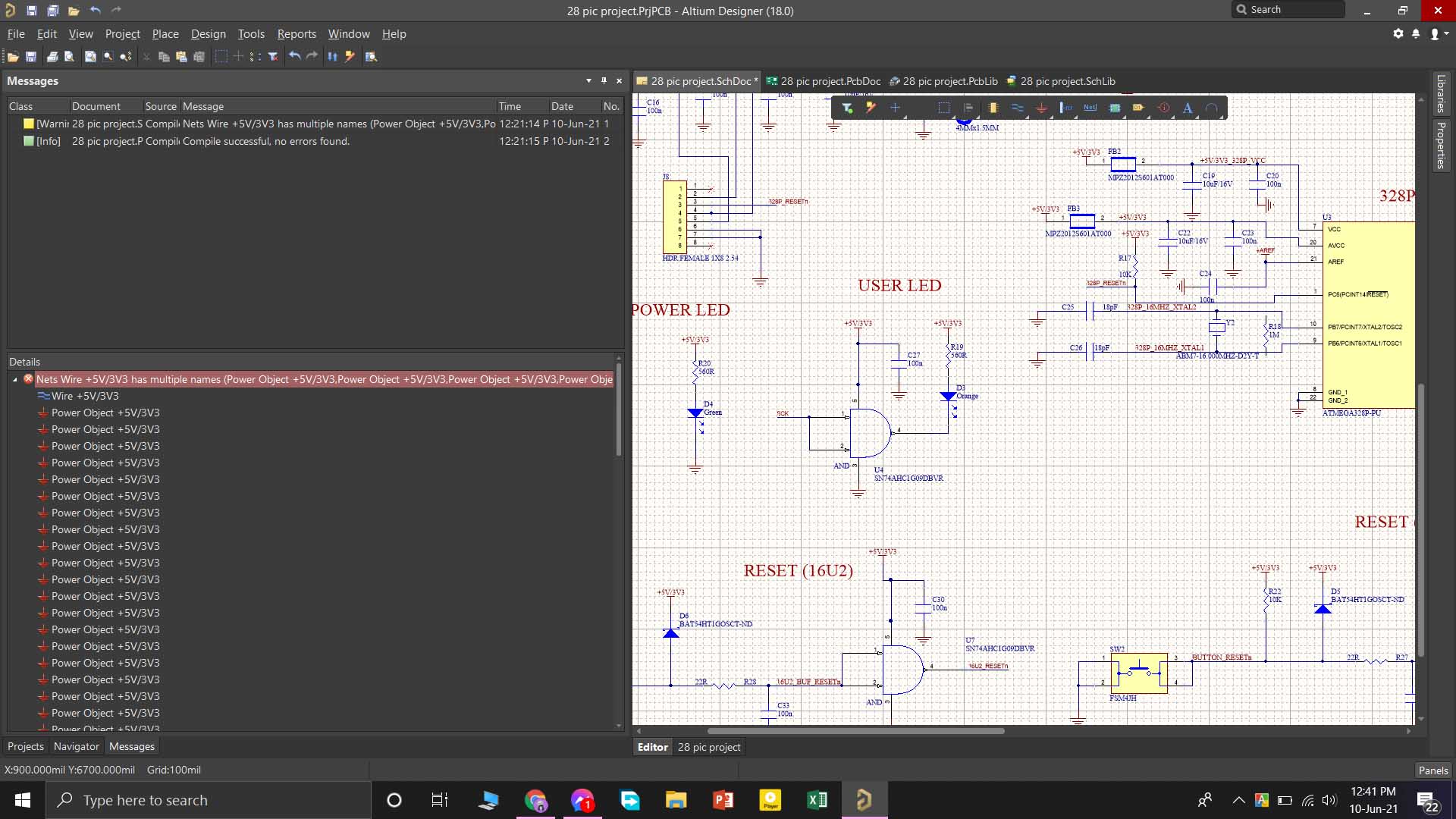Click the schematic horizontal scrollbar
This screenshot has width=1456, height=819.
coord(855,731)
